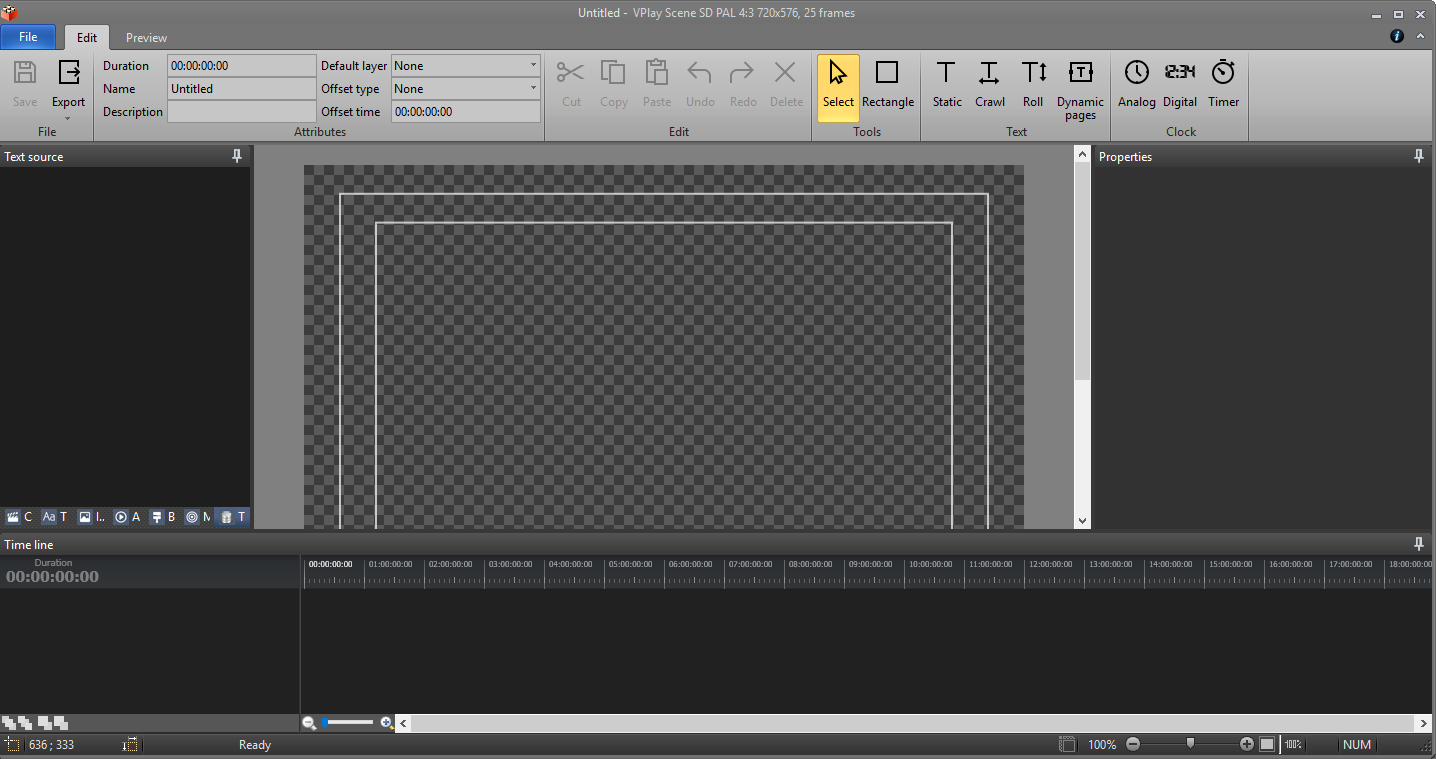Click the 05:00:00:00 timeline ruler marker
The image size is (1436, 759).
pyautogui.click(x=631, y=564)
